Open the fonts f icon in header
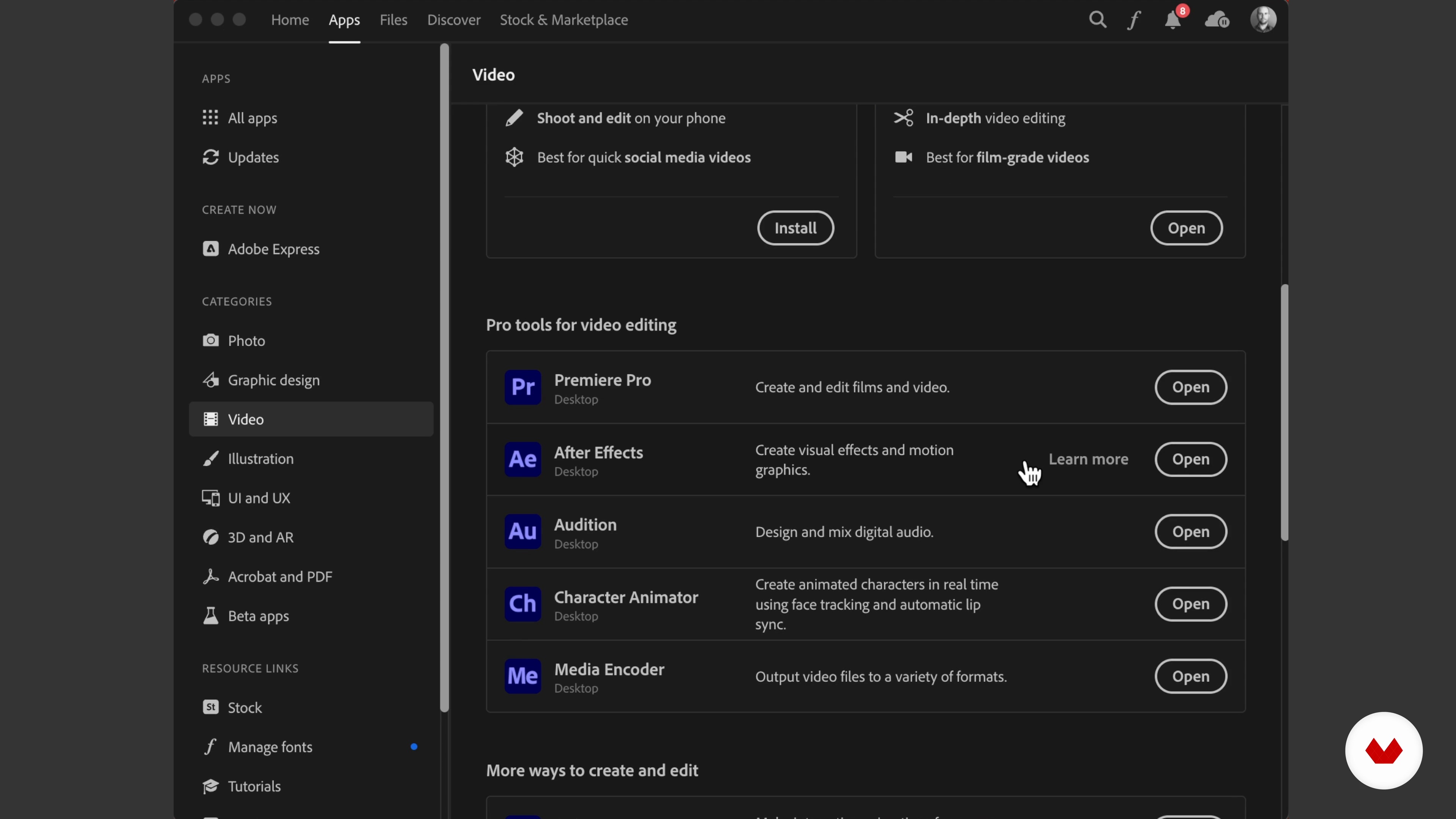Screen dimensions: 1456x819 1134,20
